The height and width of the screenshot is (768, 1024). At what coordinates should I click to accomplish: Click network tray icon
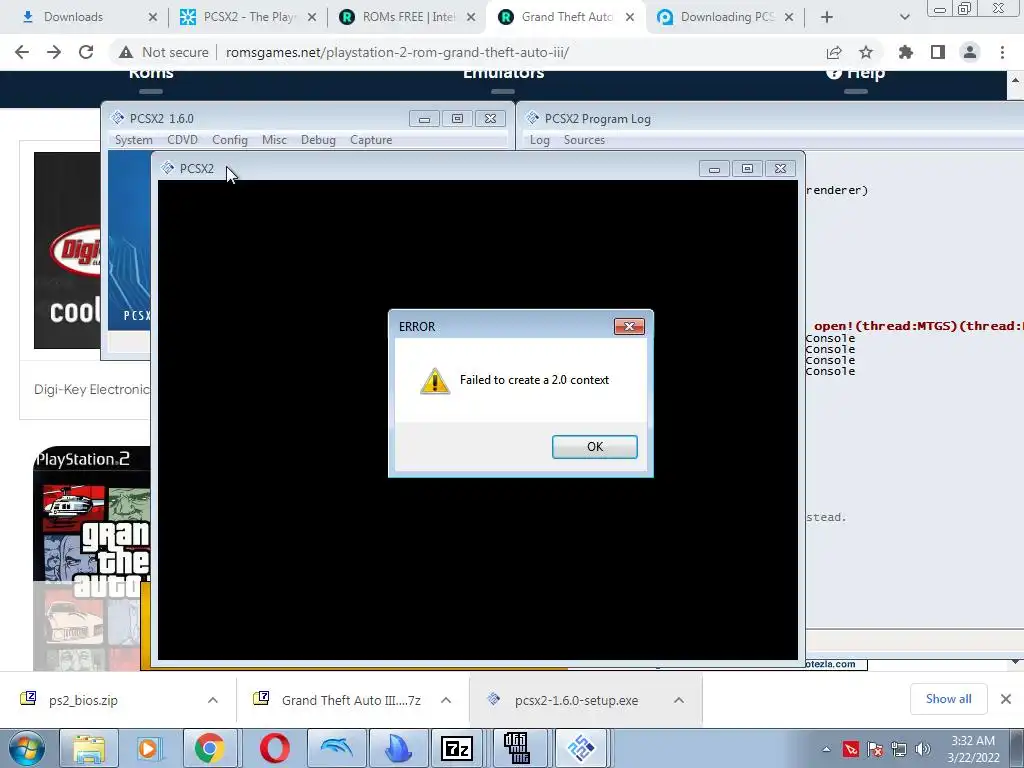[x=899, y=749]
